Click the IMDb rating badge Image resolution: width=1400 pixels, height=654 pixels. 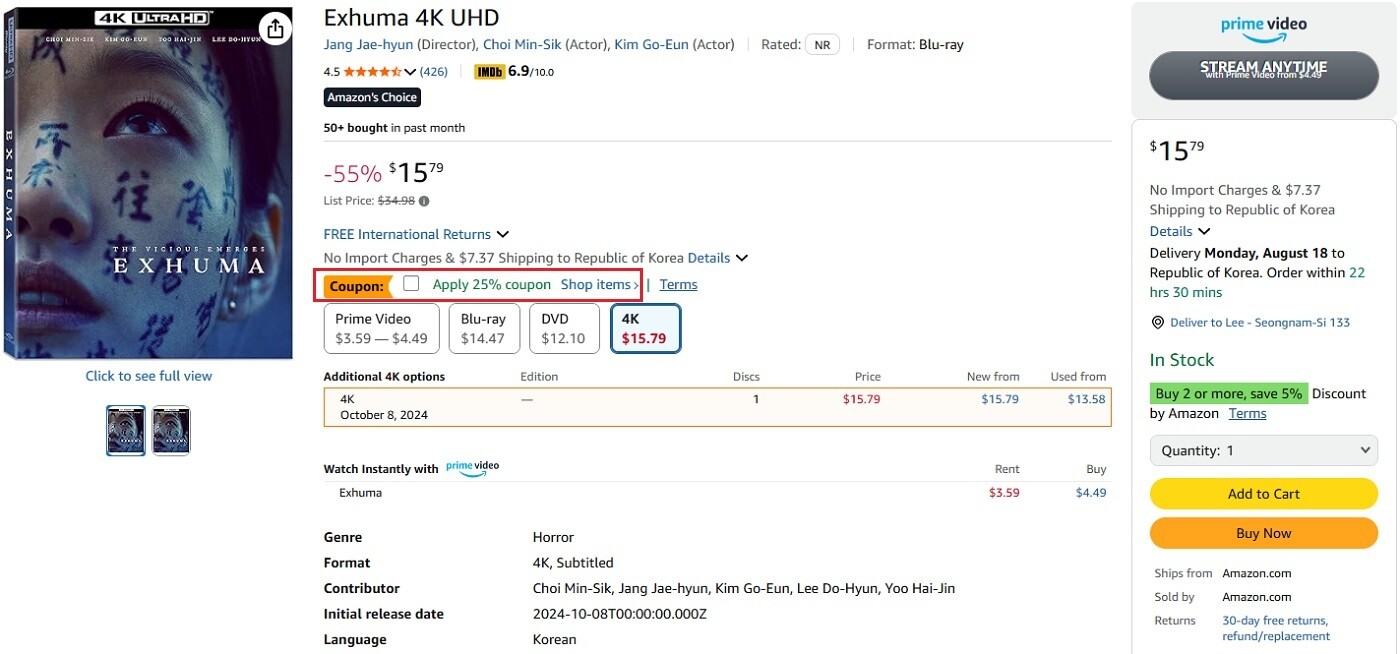pos(489,72)
